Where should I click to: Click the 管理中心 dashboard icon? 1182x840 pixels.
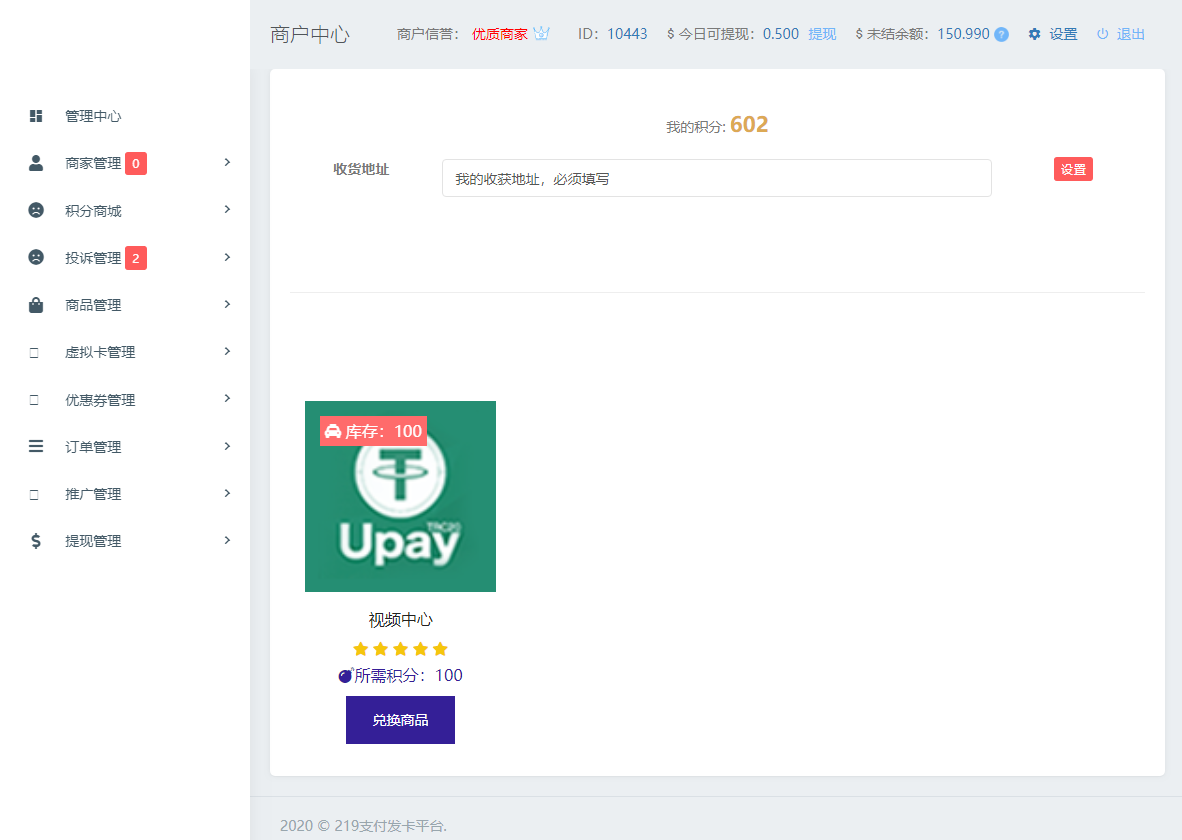35,115
